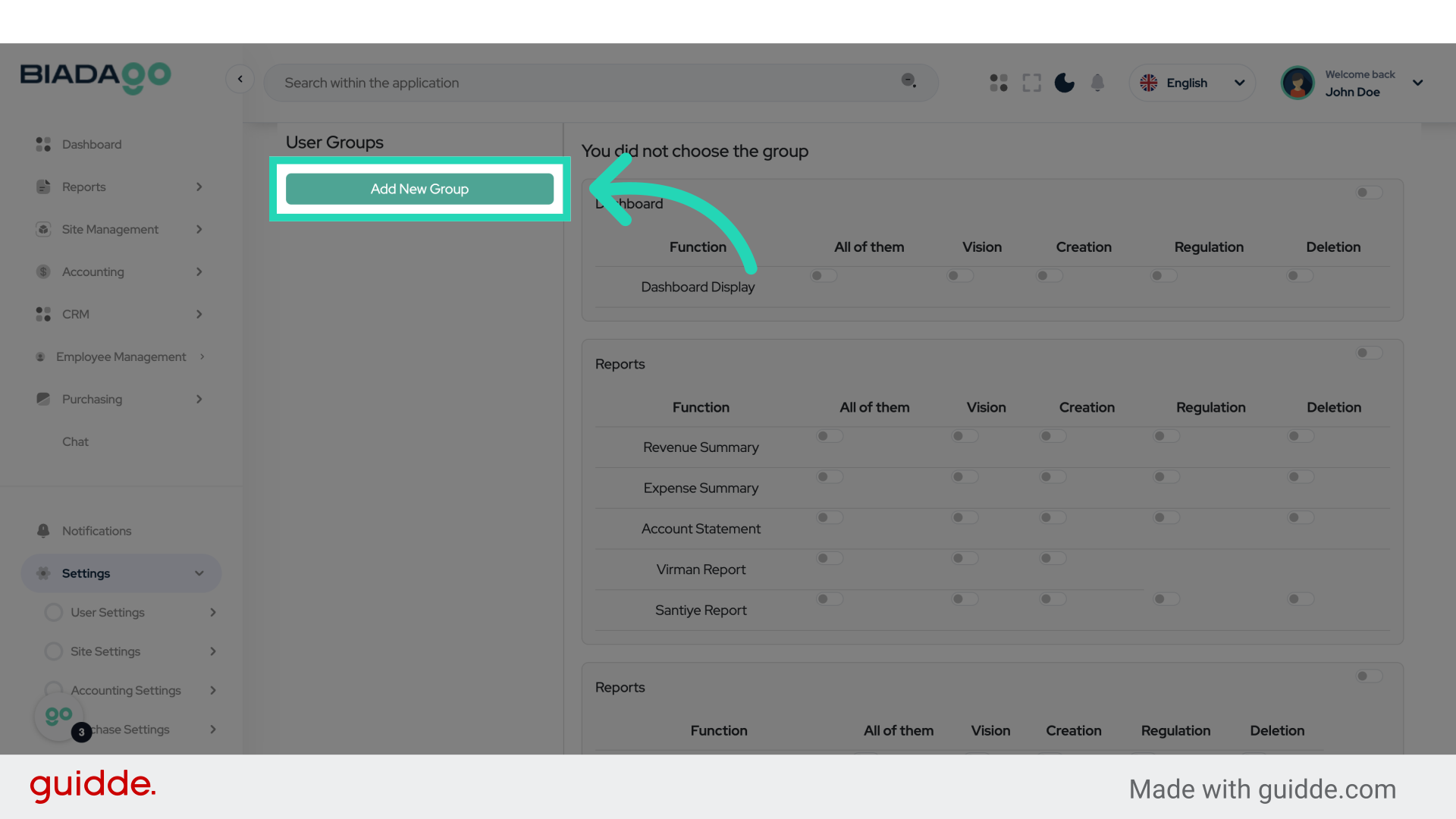Screen dimensions: 1456x819
Task: Toggle Santiye Report Deletion switch
Action: [1300, 599]
